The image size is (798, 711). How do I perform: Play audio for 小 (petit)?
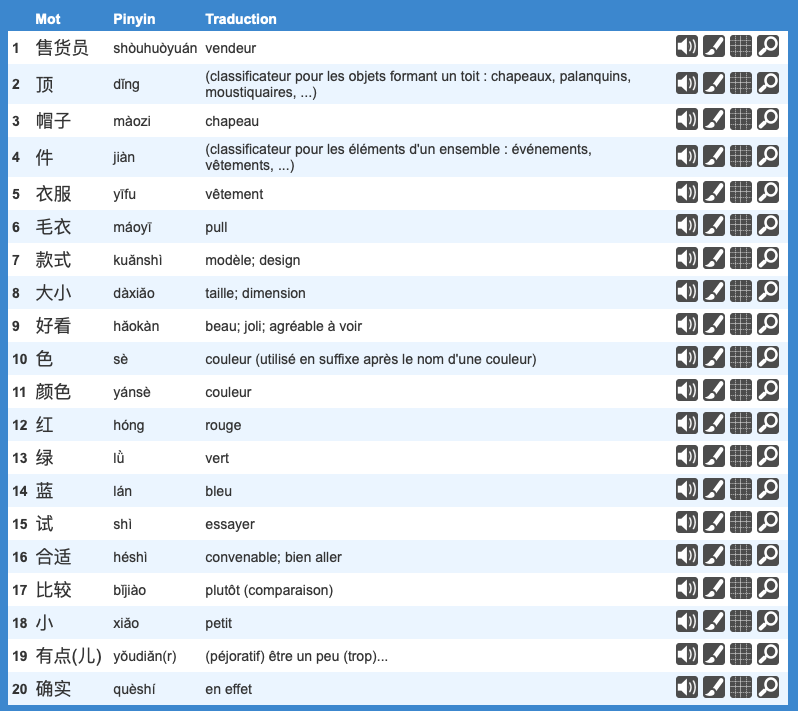point(686,623)
